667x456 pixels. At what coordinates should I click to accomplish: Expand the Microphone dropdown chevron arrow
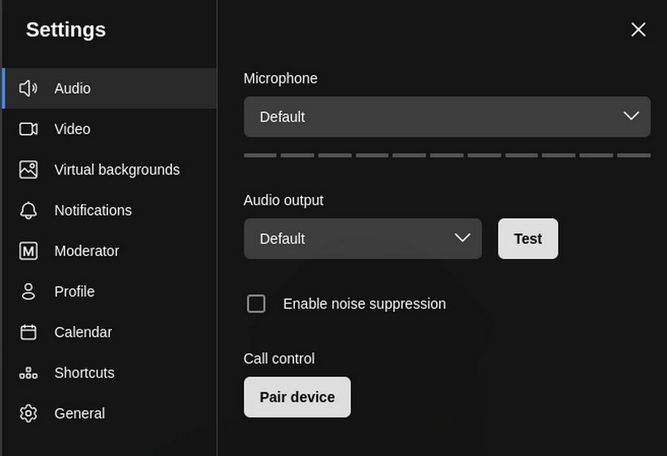click(x=630, y=116)
